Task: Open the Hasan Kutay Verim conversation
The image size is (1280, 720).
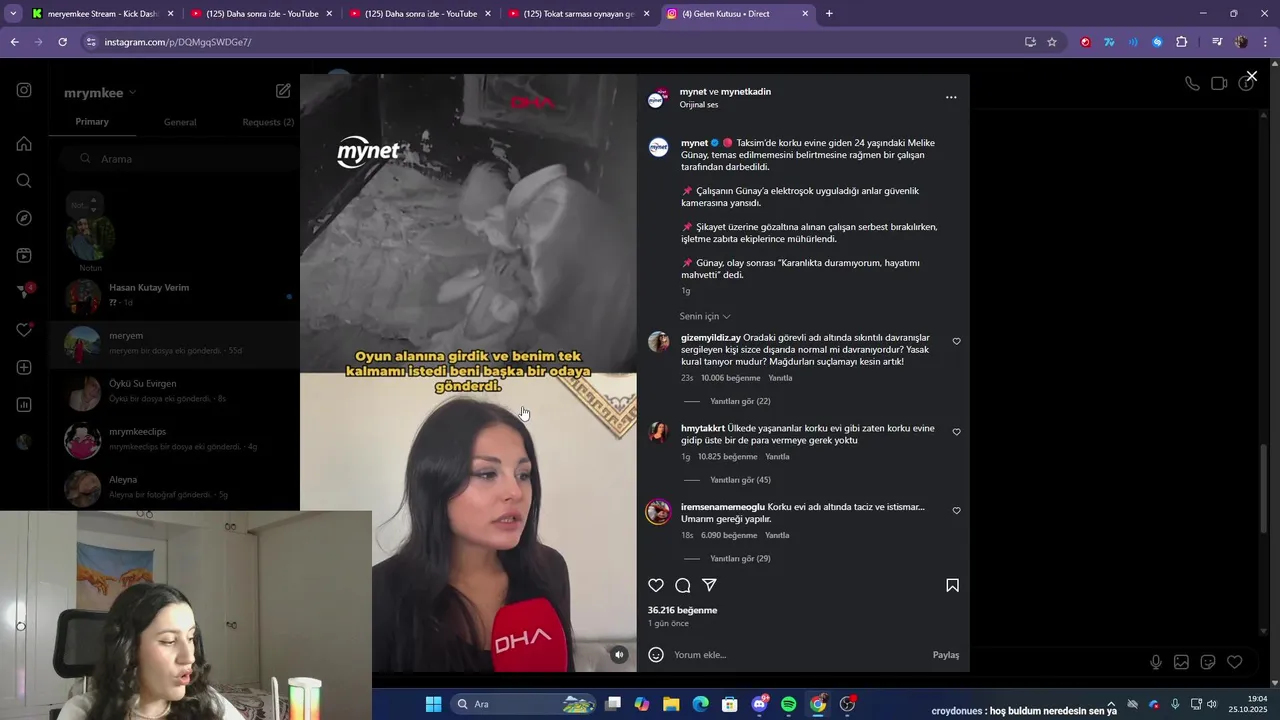Action: point(175,295)
